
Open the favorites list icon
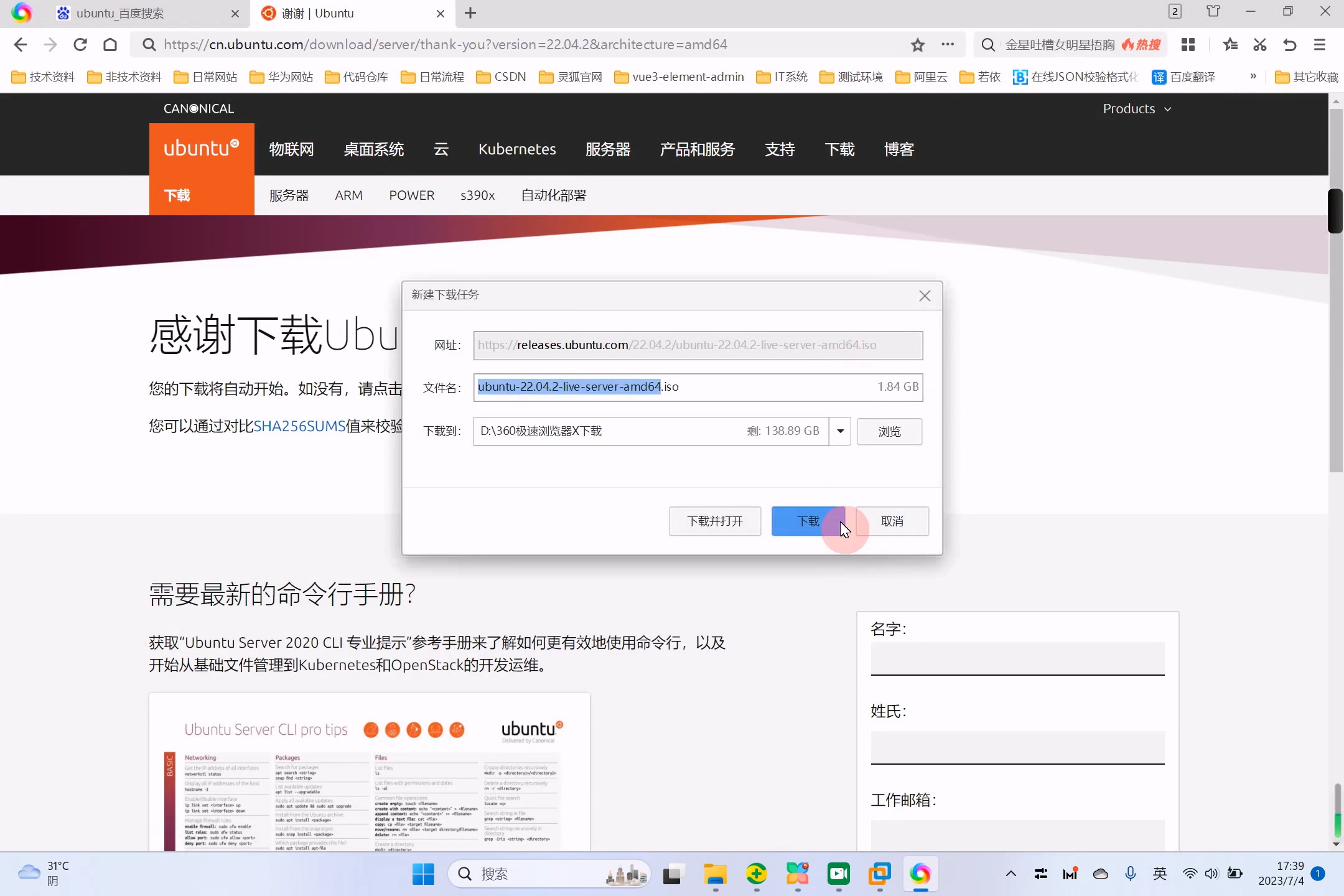[x=1230, y=45]
